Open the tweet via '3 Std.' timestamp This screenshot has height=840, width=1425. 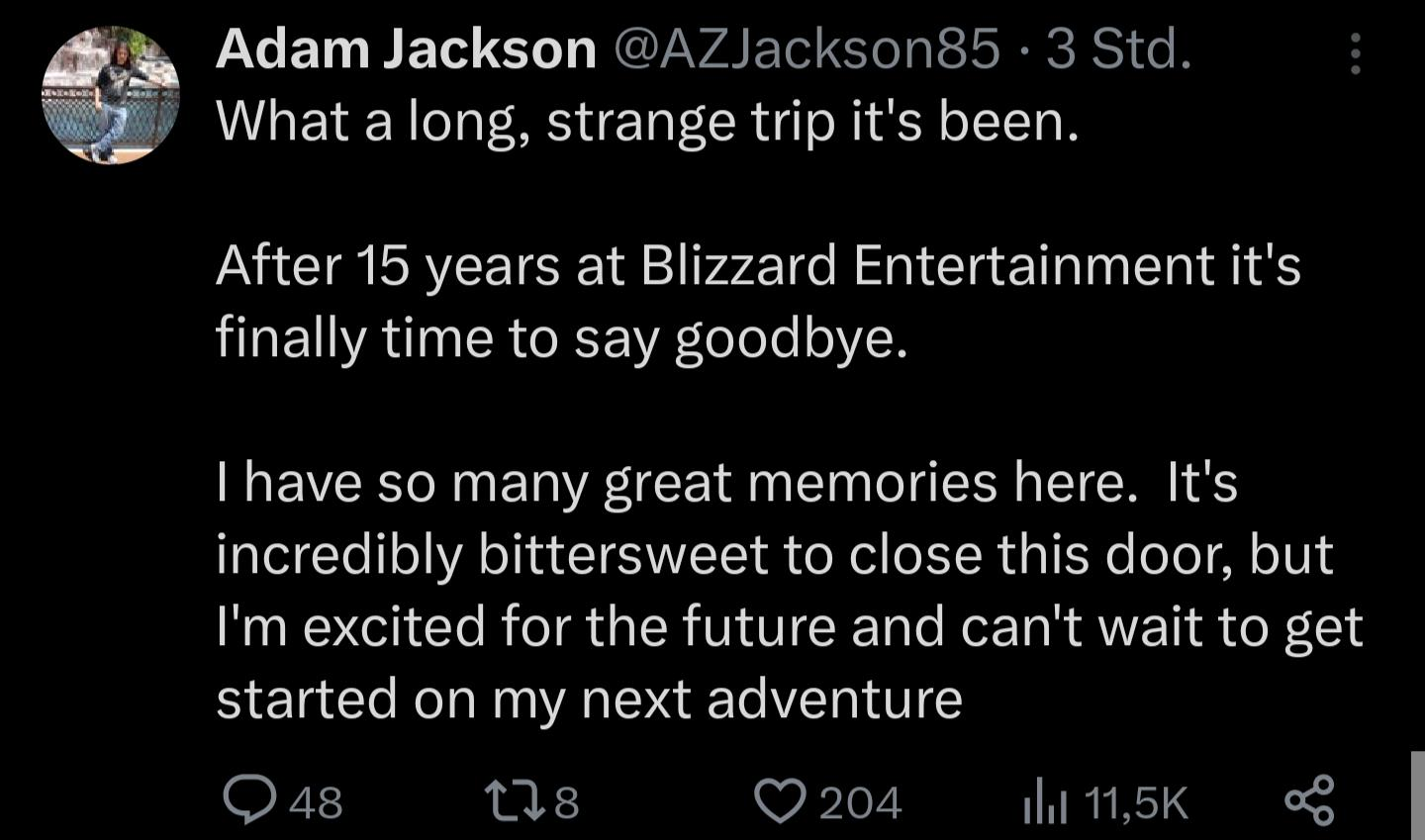(1119, 49)
